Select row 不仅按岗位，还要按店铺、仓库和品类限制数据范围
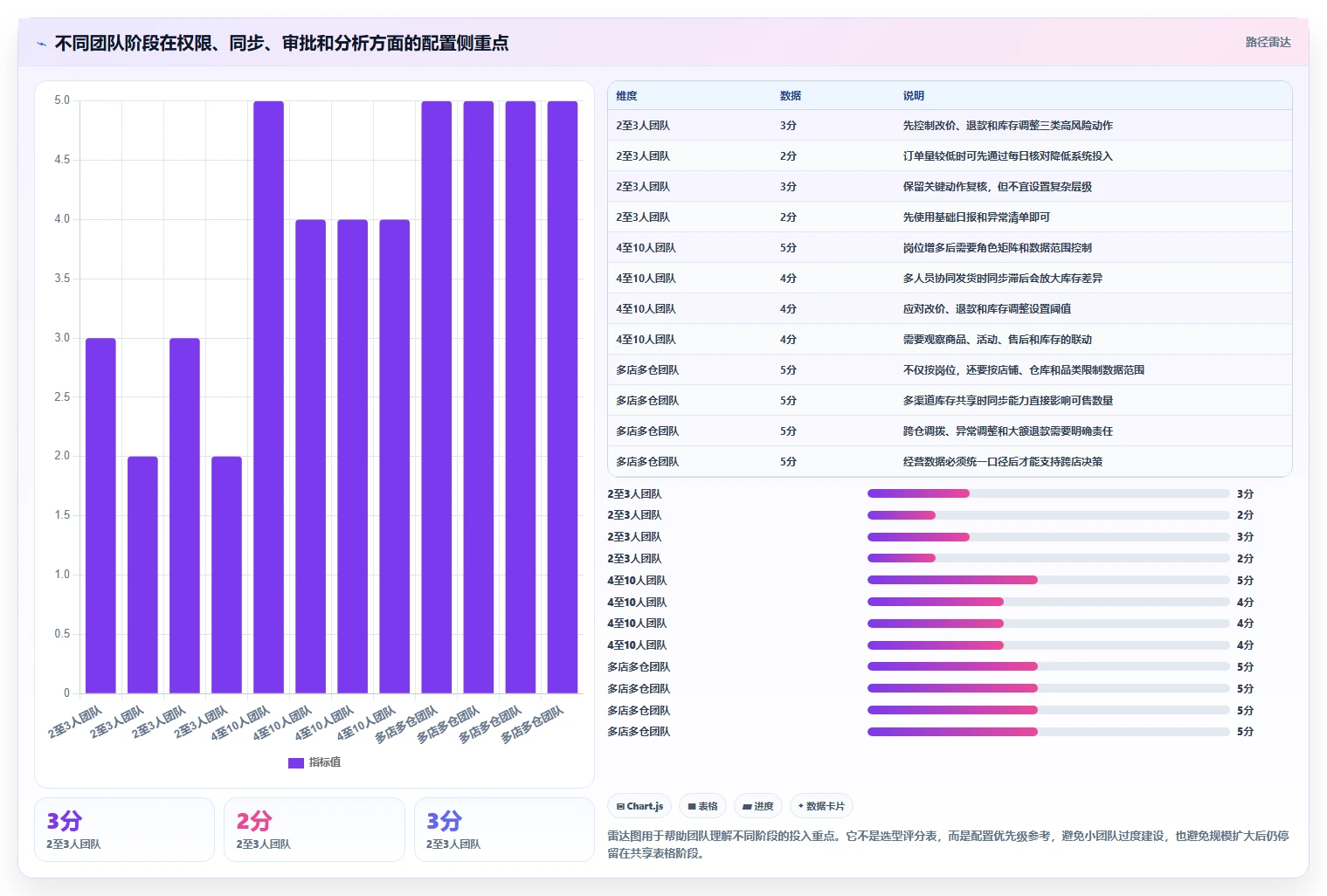Viewport: 1327px width, 896px height. 950,370
